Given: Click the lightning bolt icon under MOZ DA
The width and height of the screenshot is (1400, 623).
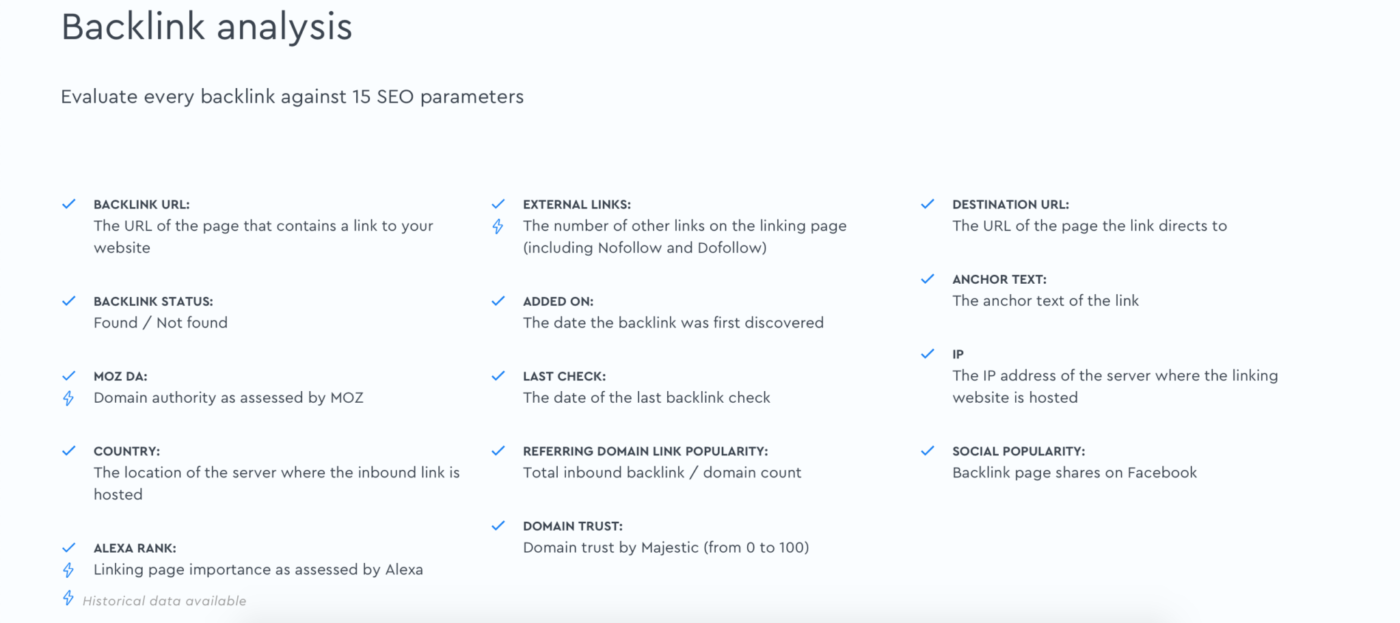Looking at the screenshot, I should [x=69, y=398].
